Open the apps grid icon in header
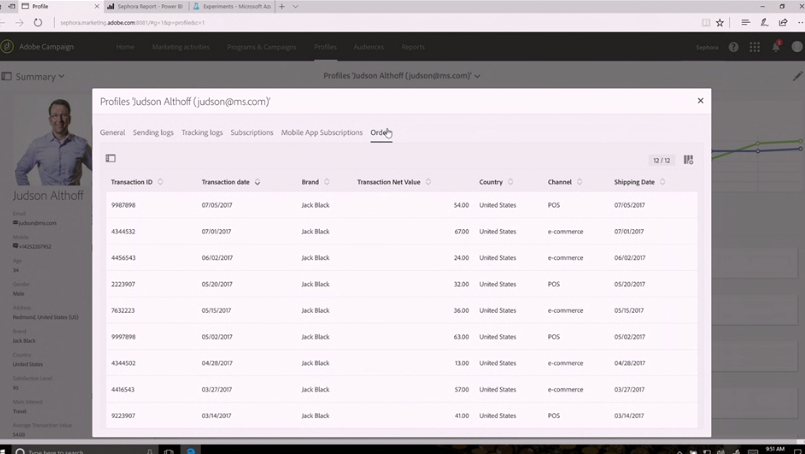Screen dimensions: 805x454 pyautogui.click(x=755, y=47)
